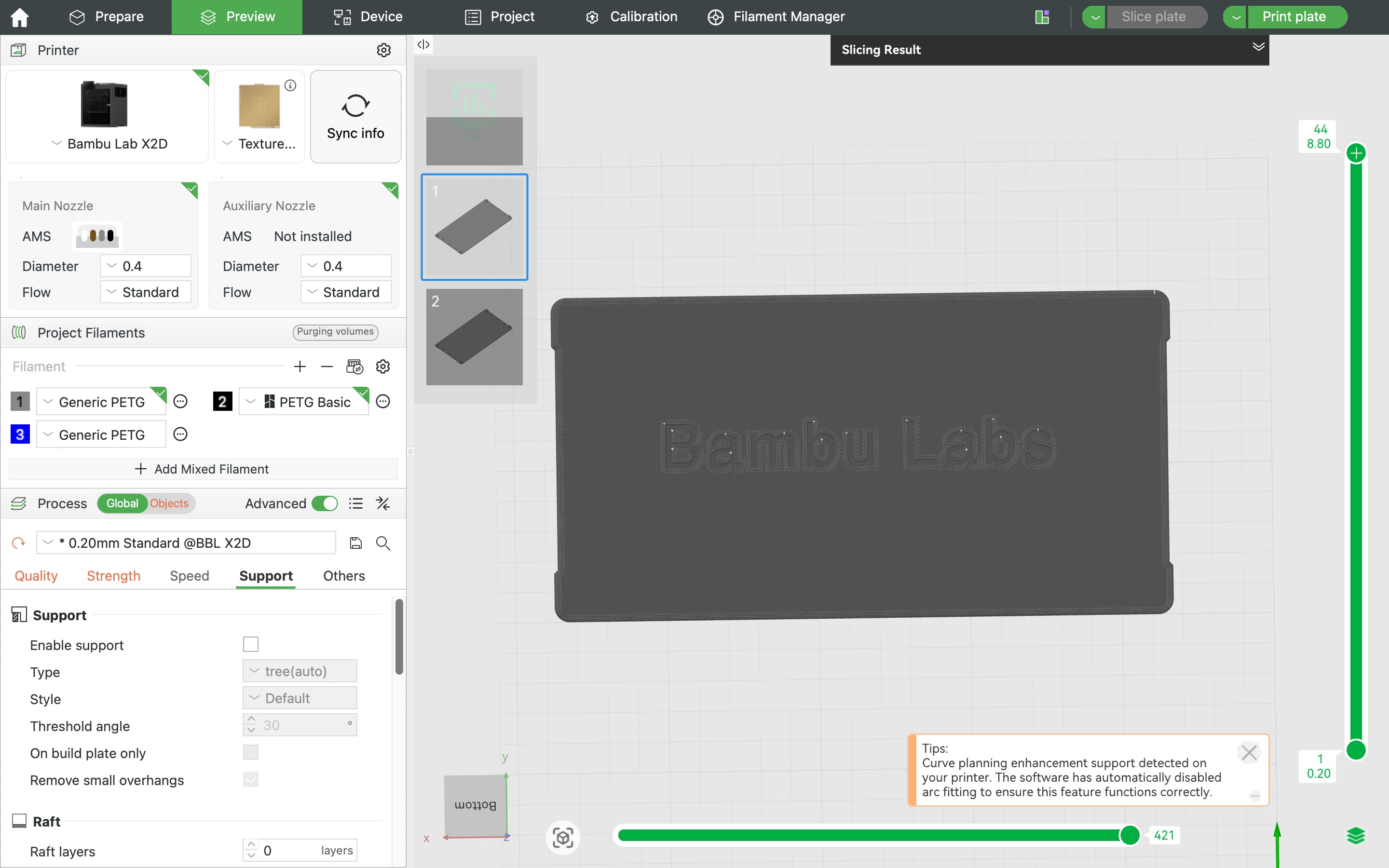The height and width of the screenshot is (868, 1389).
Task: Click the layers stack icon at bottom right
Action: [1356, 836]
